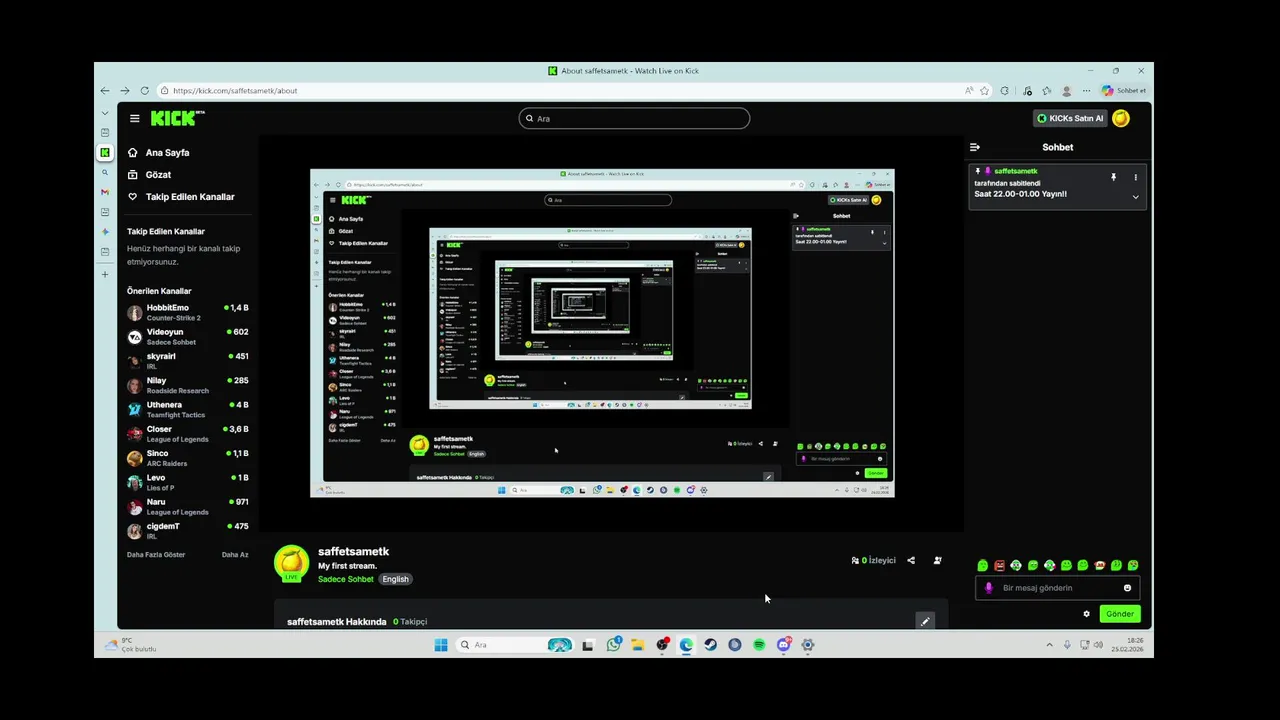Click the Bir mesaj gönderin chat input
The image size is (1280, 720).
pos(1059,588)
